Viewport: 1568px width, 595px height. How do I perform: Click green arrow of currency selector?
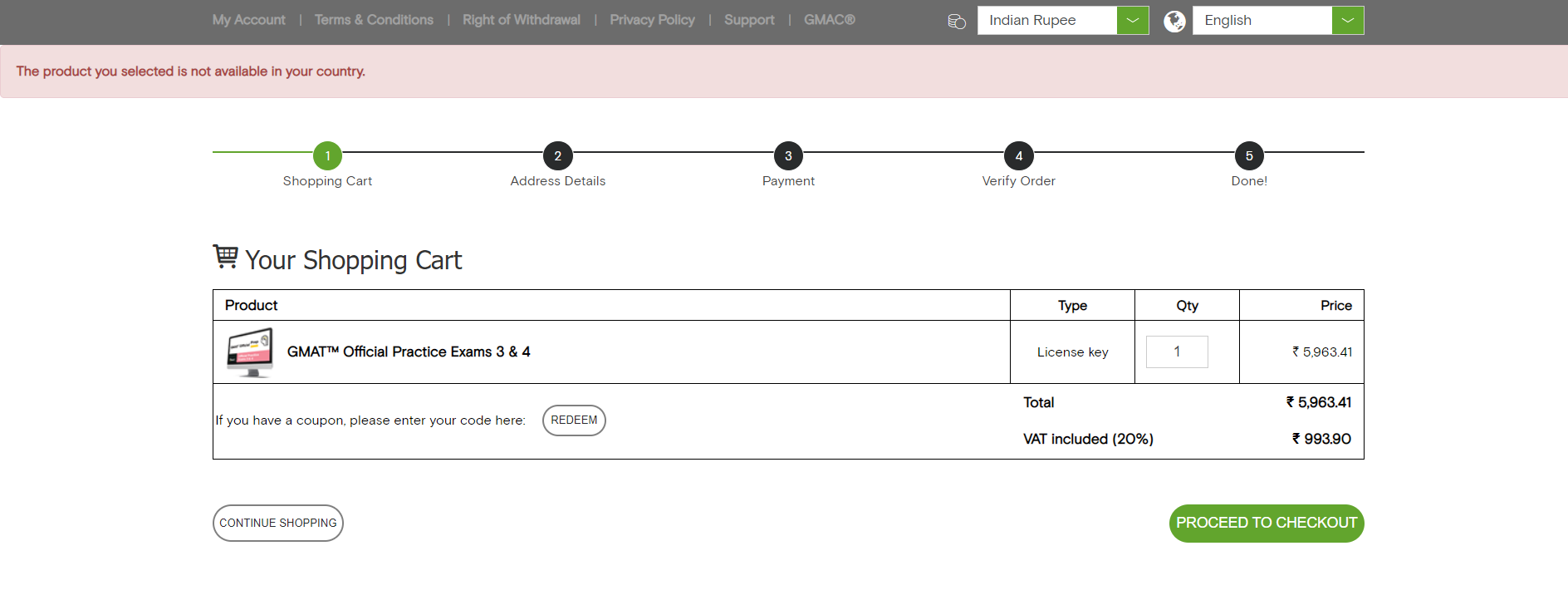(x=1133, y=21)
